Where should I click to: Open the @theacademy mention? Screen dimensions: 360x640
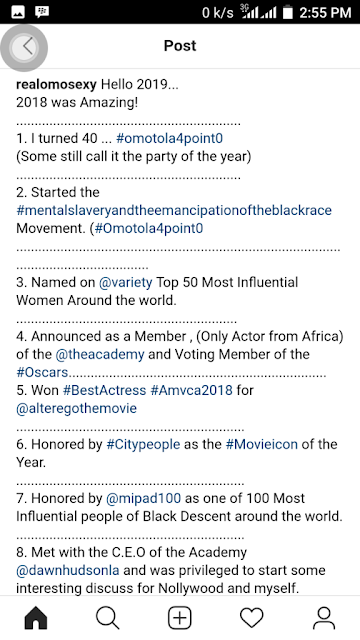point(100,354)
